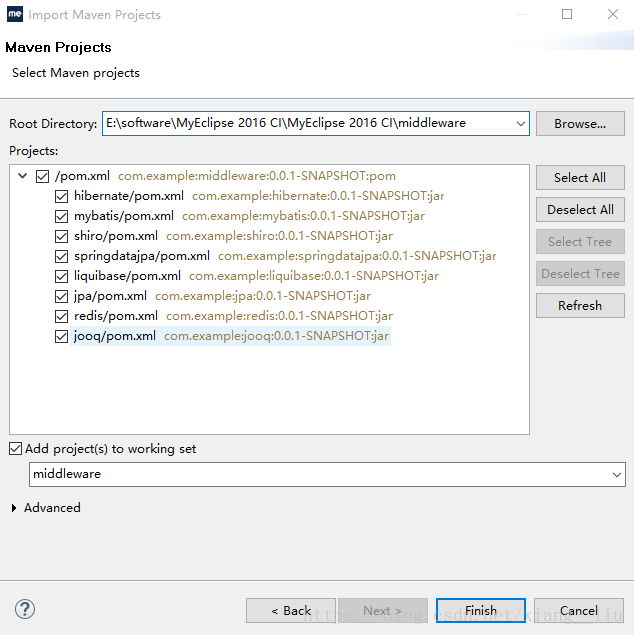This screenshot has width=634, height=635.
Task: Select the /pom.xml root row
Action: [225, 176]
